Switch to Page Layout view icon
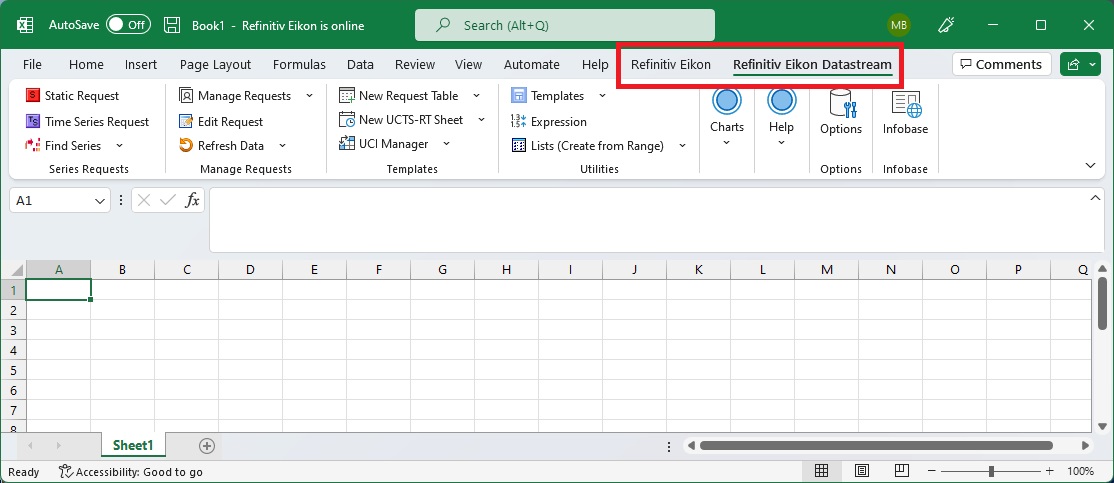The image size is (1114, 483). tap(862, 471)
